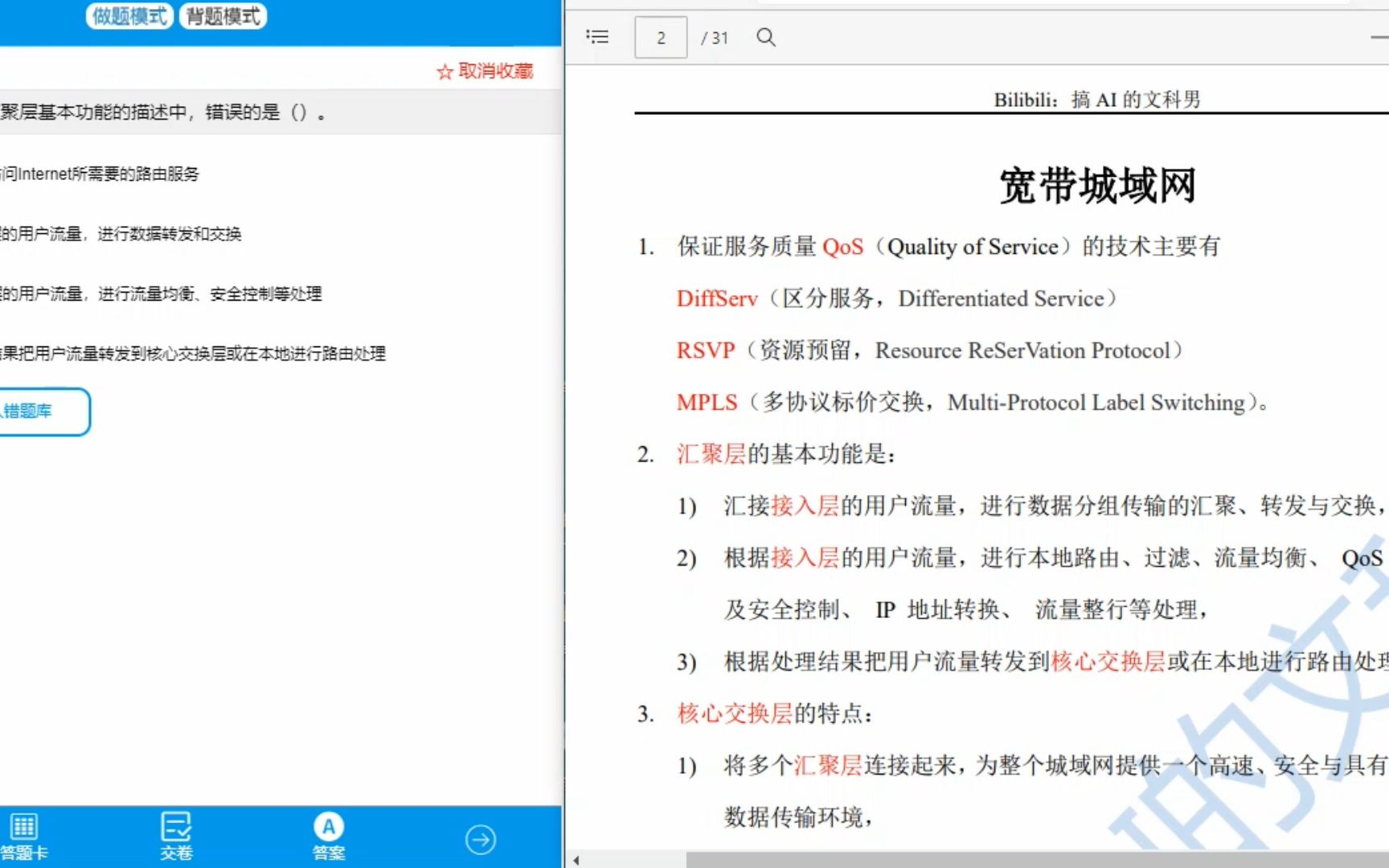1389x868 pixels.
Task: Click total page count text / 31
Action: [x=715, y=38]
